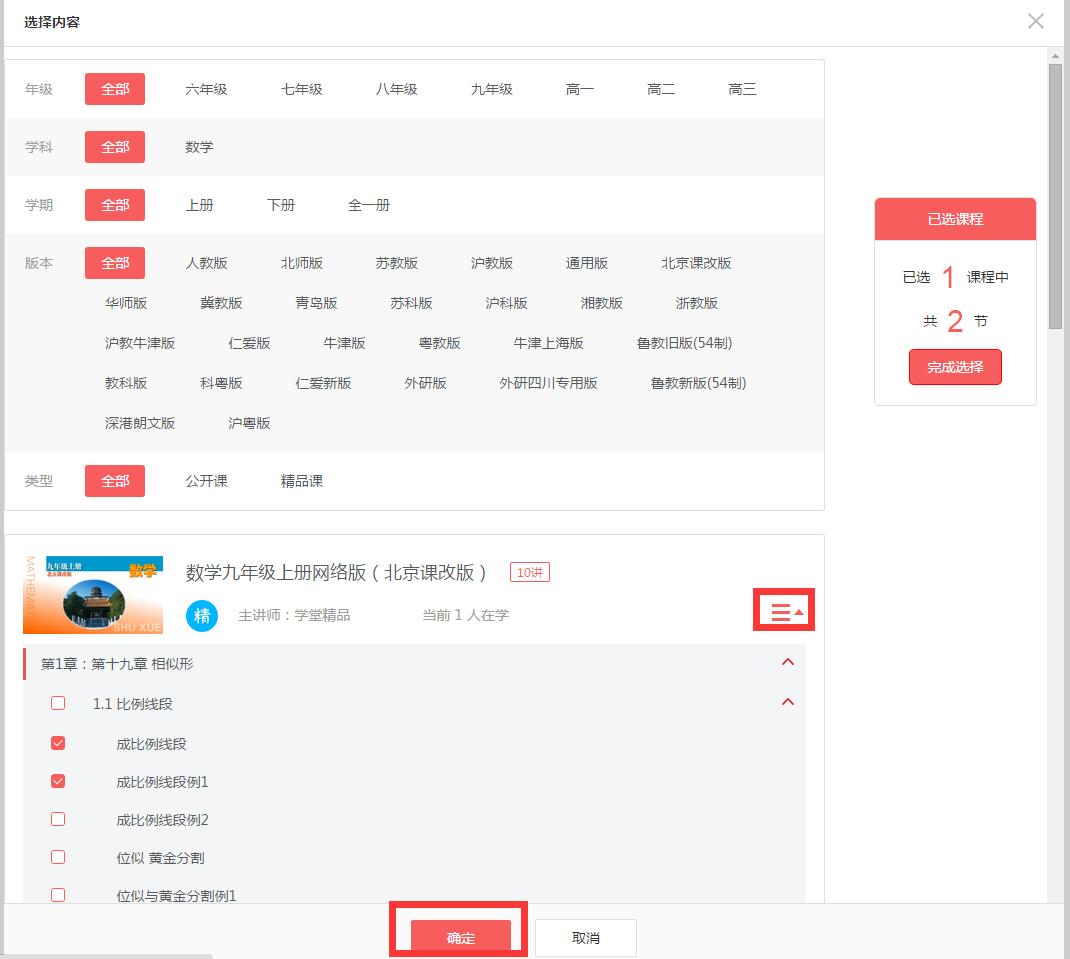Image resolution: width=1070 pixels, height=959 pixels.
Task: Collapse the 1.1 比例线段 section
Action: [788, 702]
